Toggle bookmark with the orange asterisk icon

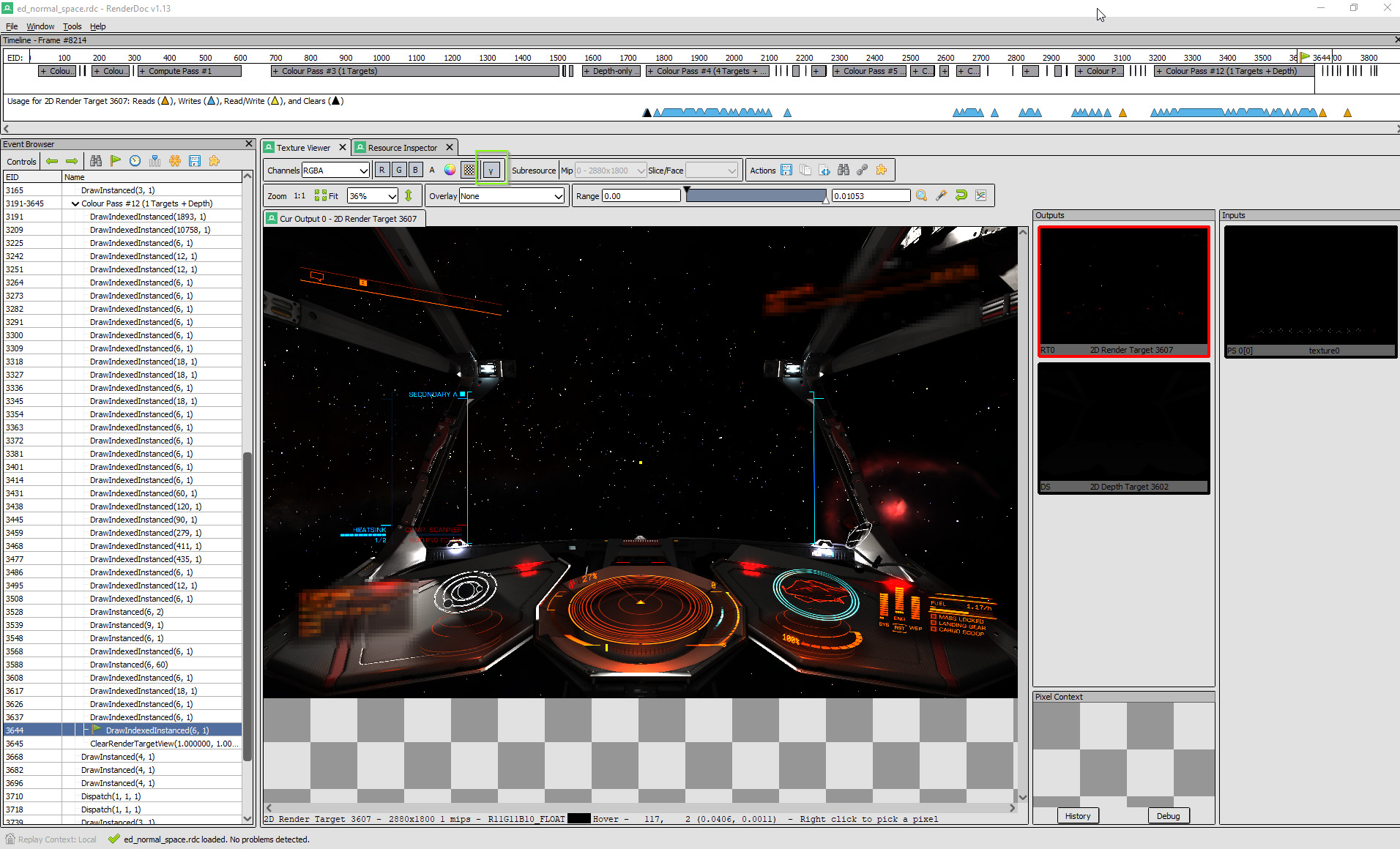tap(175, 161)
